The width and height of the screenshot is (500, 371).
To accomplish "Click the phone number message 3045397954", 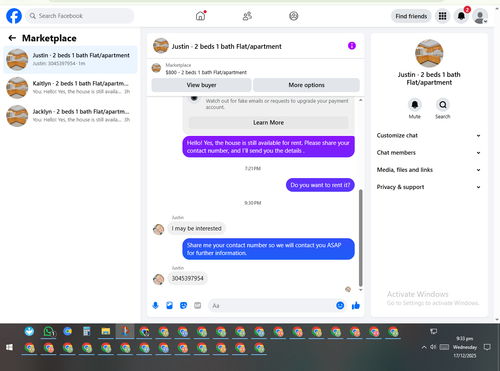I will point(188,278).
